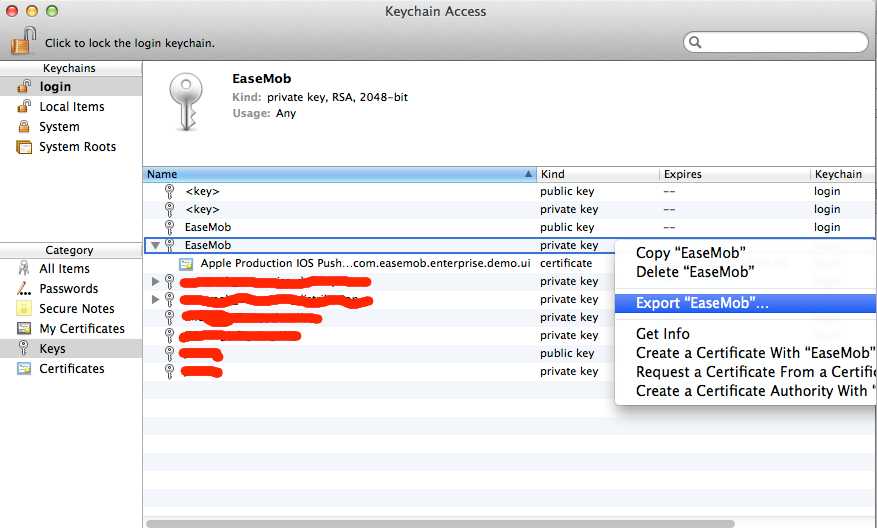Click the horizontal scrollbar at bottom of list
This screenshot has width=877, height=528.
pyautogui.click(x=440, y=524)
